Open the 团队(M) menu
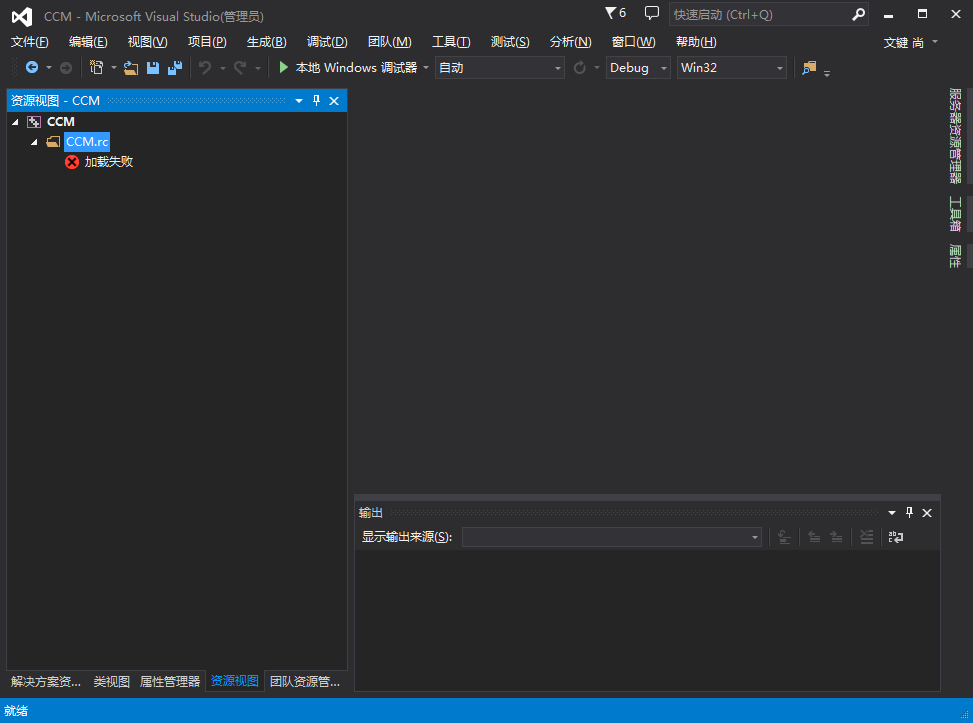This screenshot has height=723, width=973. tap(390, 42)
